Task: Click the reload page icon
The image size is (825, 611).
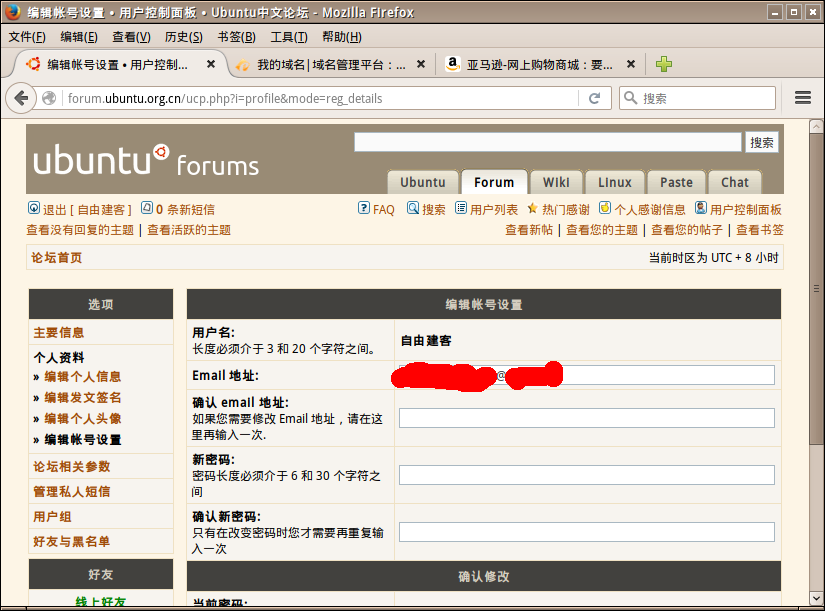Action: coord(595,98)
